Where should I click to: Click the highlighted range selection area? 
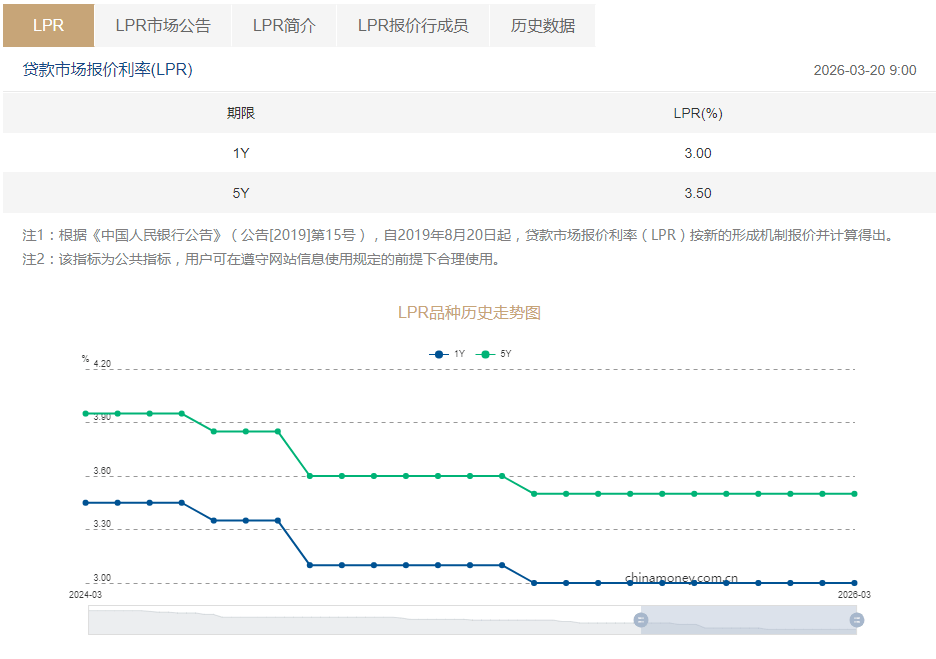pyautogui.click(x=749, y=620)
